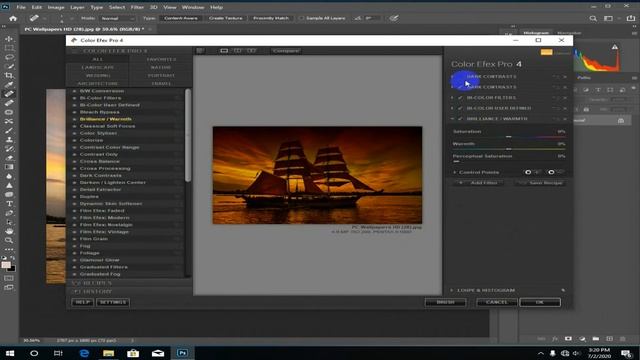Click the OK button
This screenshot has height=360, width=640.
click(x=540, y=302)
